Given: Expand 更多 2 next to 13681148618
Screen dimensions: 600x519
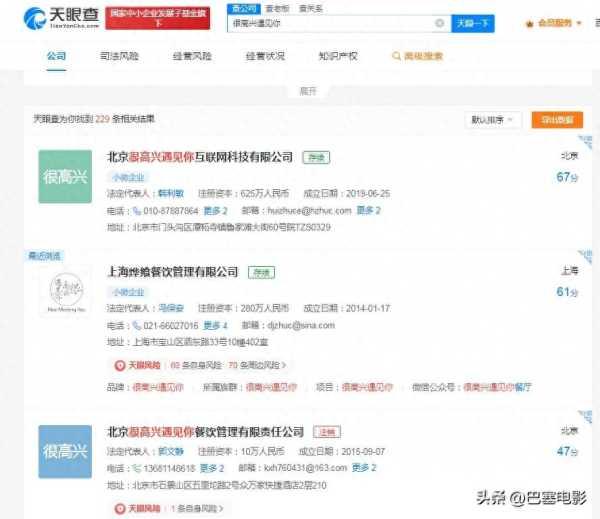Looking at the screenshot, I should coord(212,468).
